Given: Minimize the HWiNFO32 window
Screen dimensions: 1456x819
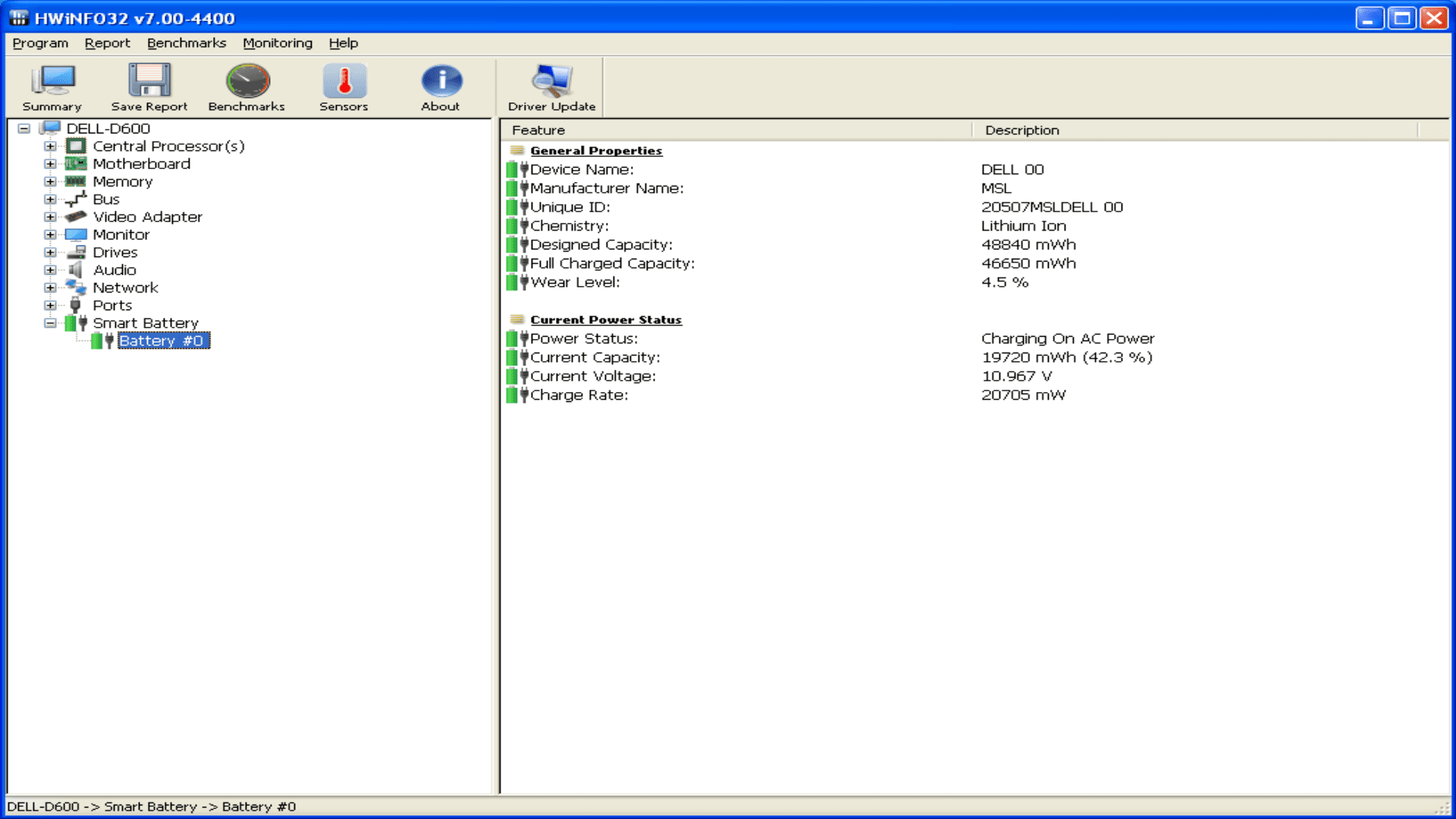Looking at the screenshot, I should point(1370,17).
